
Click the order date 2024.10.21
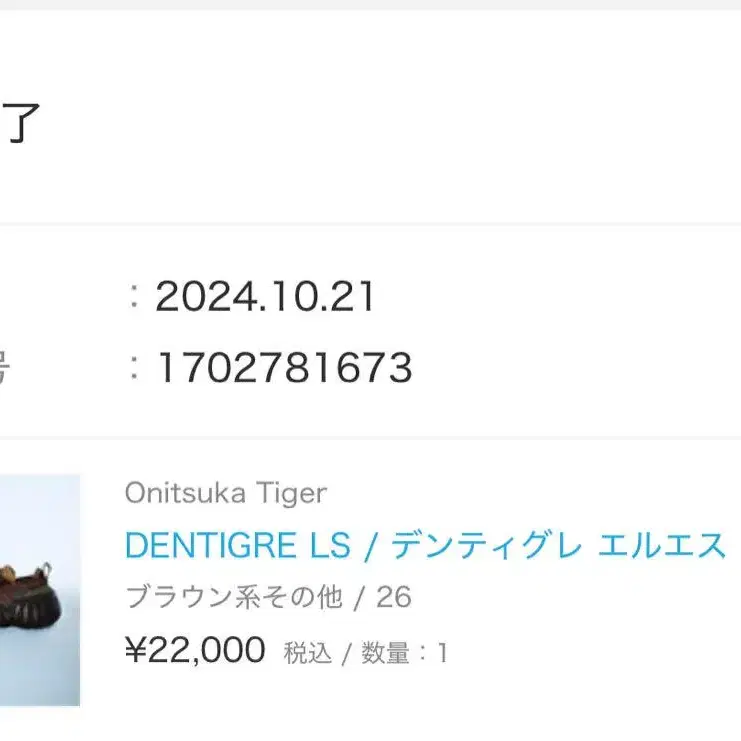coord(265,297)
